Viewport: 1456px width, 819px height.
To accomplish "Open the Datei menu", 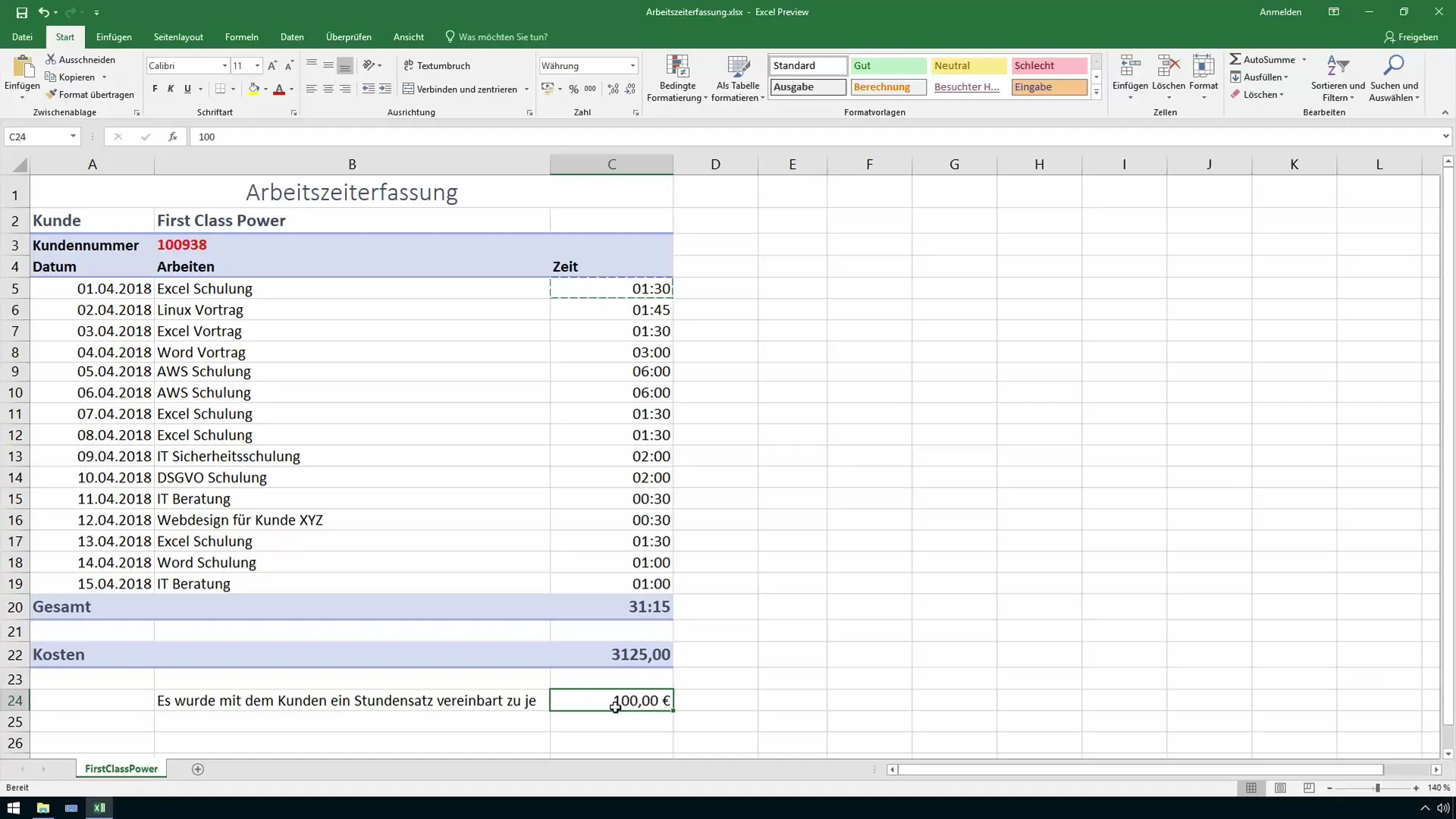I will tap(22, 36).
